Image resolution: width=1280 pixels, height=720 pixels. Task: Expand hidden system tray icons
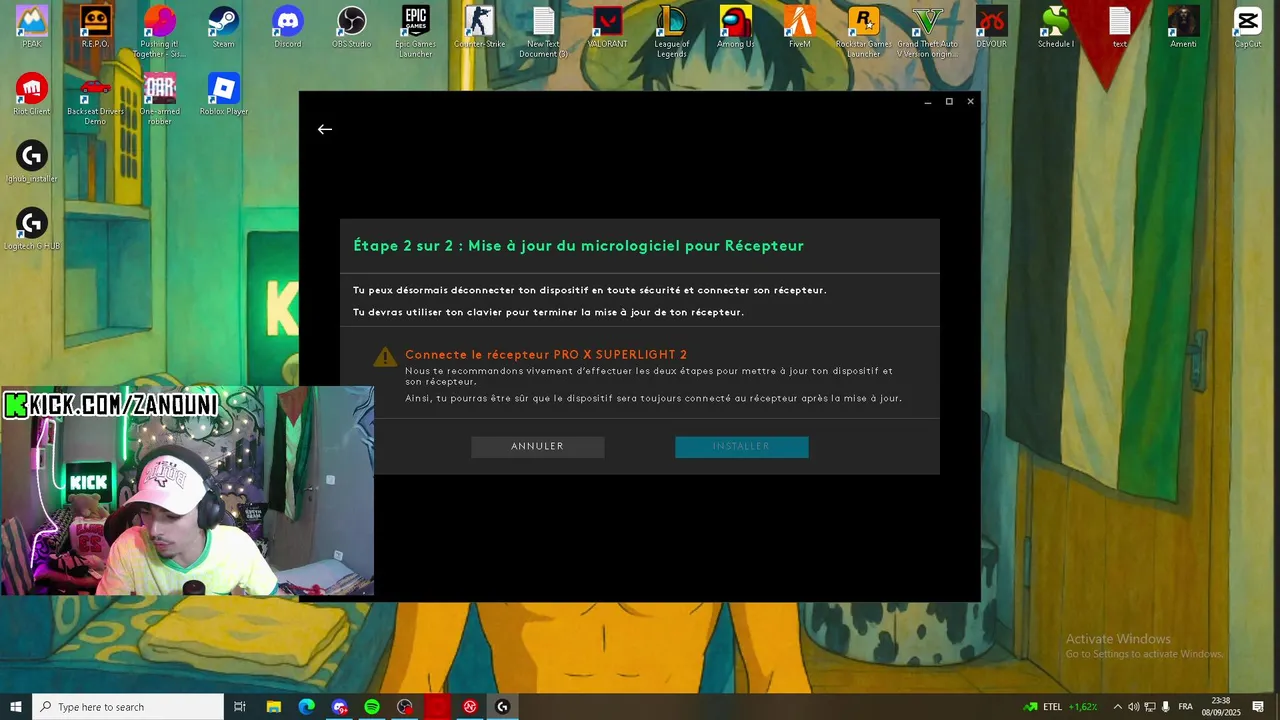(1117, 707)
